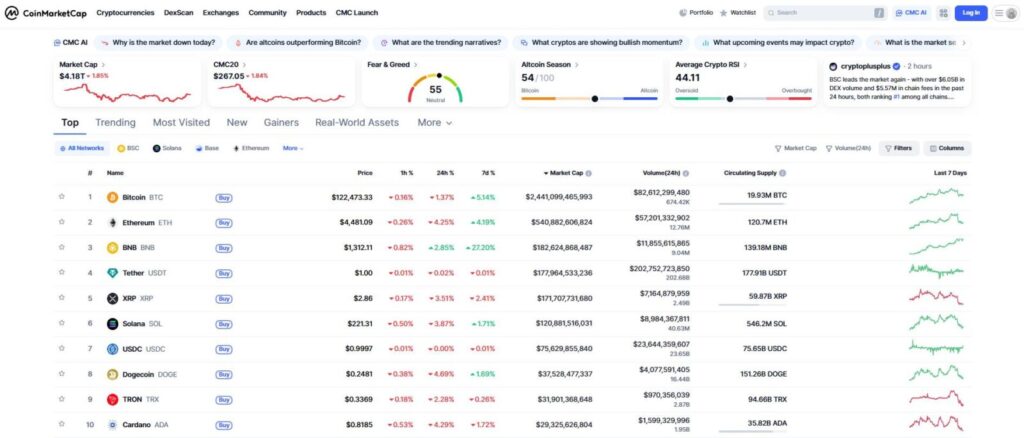Image resolution: width=1024 pixels, height=438 pixels.
Task: Expand the More tabs dropdown
Action: click(x=435, y=123)
